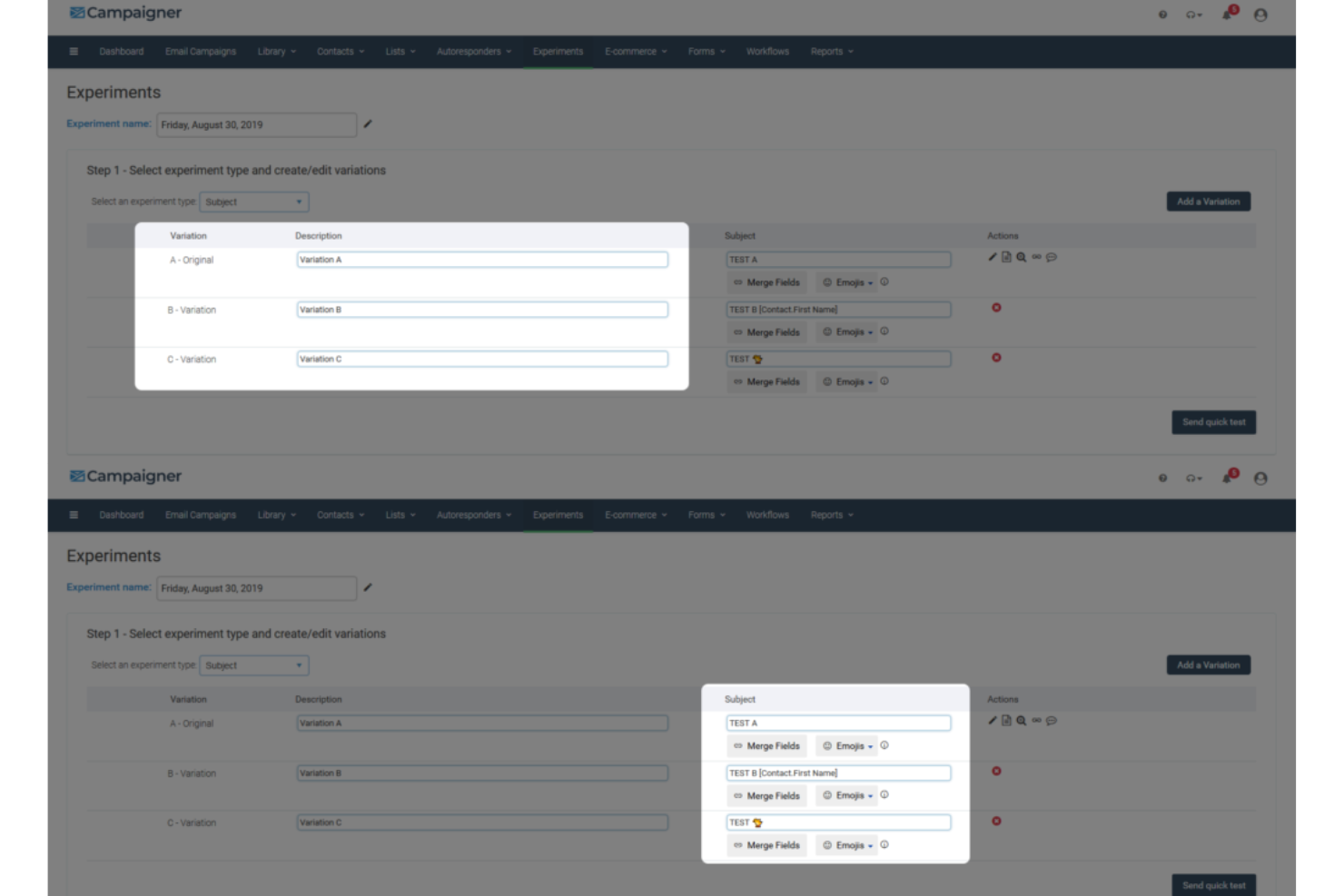This screenshot has height=896, width=1344.
Task: Open the comment bubble icon for Variation A
Action: tap(1050, 257)
